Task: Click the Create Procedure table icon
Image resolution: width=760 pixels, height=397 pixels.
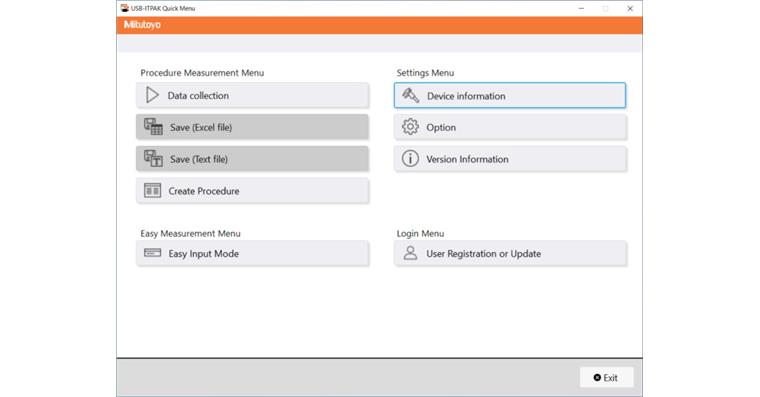Action: [153, 191]
